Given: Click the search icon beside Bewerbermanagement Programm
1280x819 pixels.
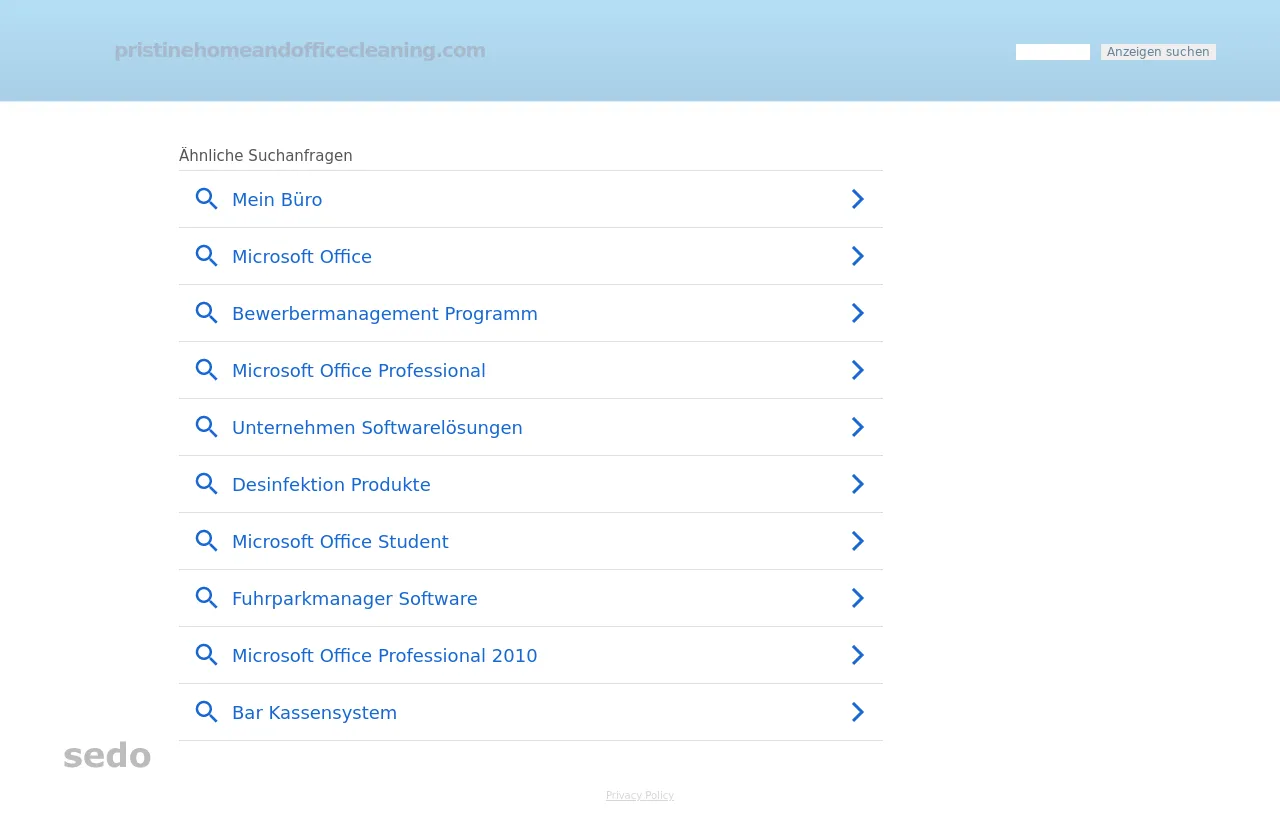Looking at the screenshot, I should pos(207,313).
